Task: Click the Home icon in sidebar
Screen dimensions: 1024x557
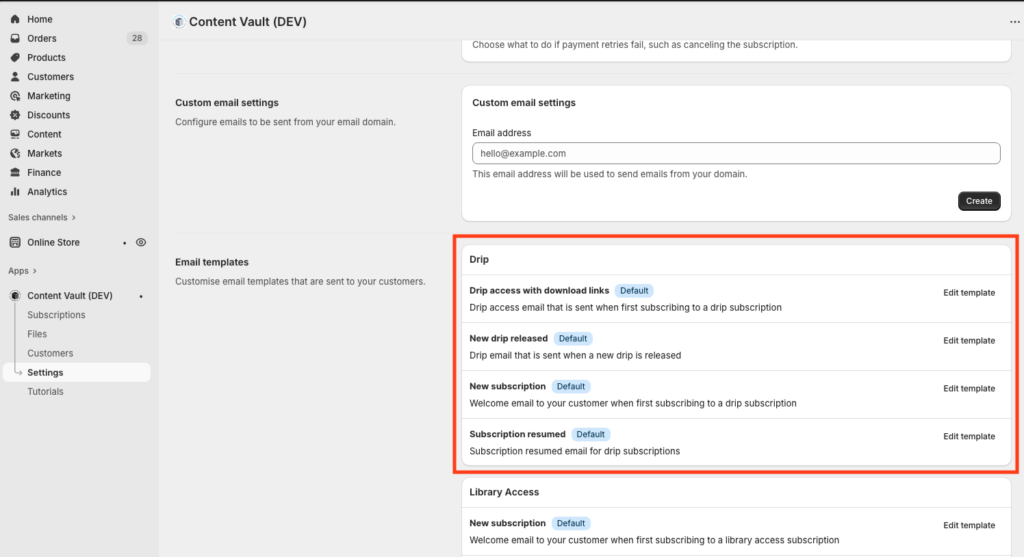Action: (x=15, y=20)
